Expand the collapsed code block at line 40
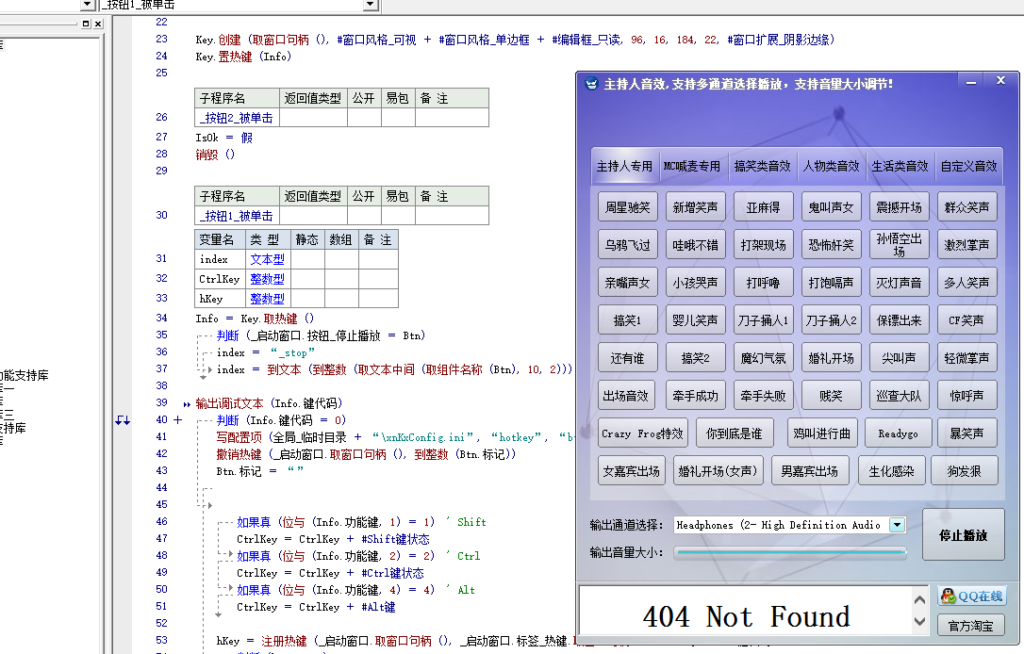Screen dimensions: 1024x654 [178, 418]
